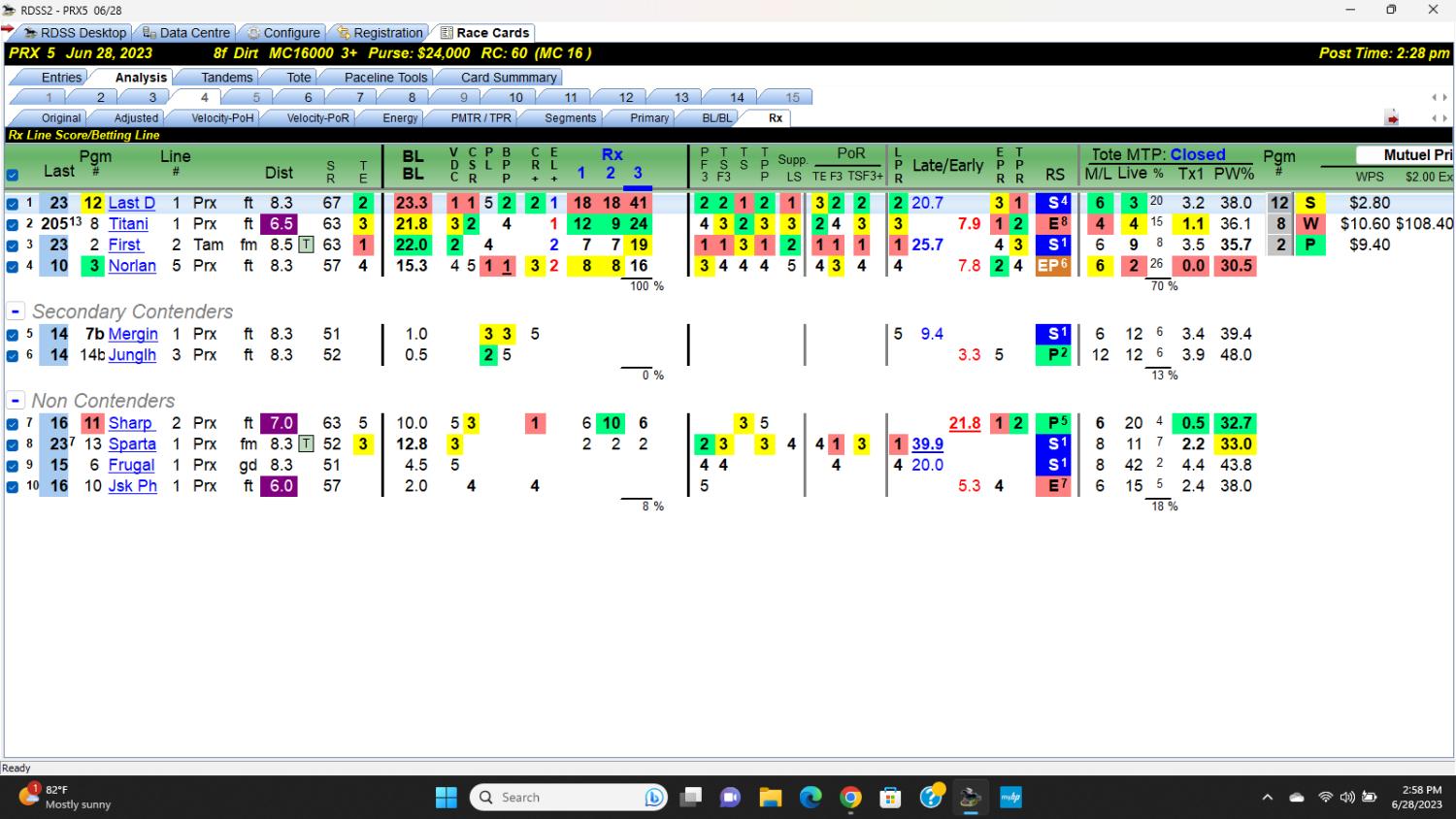
Task: Click the red 23.3 BL value
Action: 412,203
